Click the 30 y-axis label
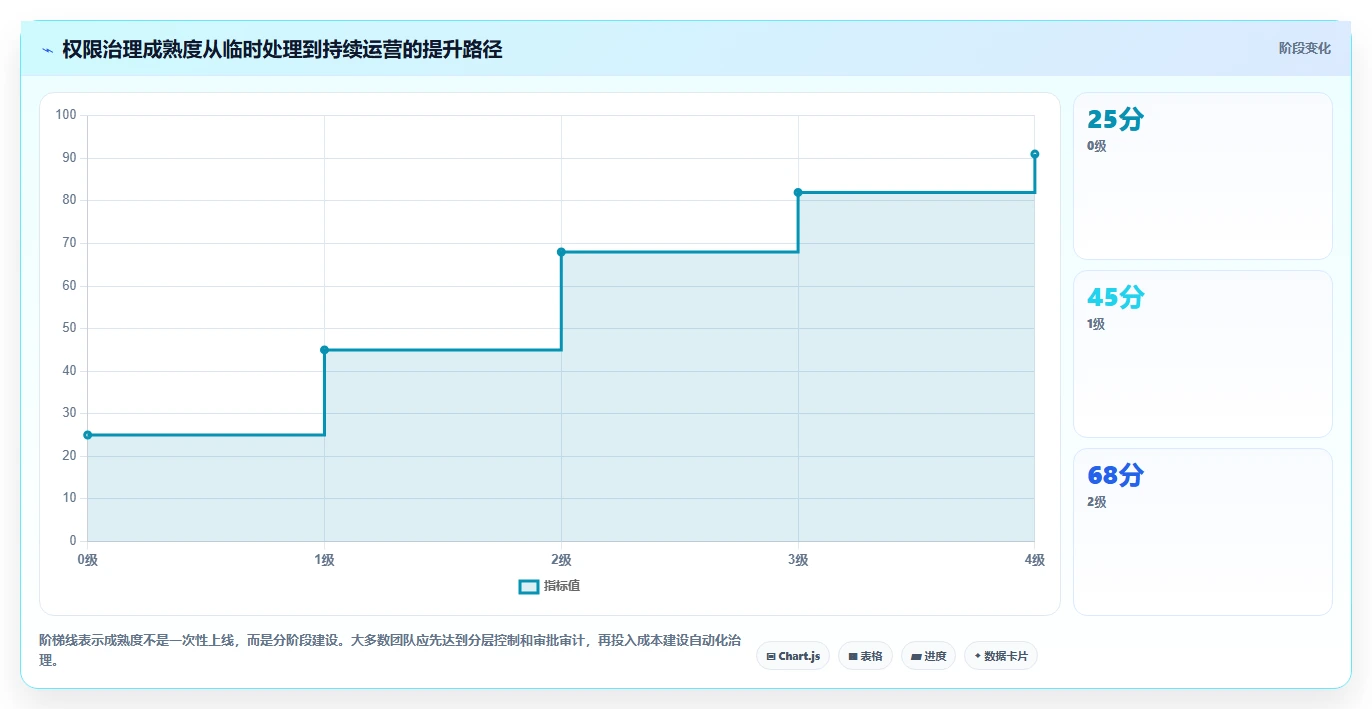This screenshot has width=1372, height=709. 69,413
